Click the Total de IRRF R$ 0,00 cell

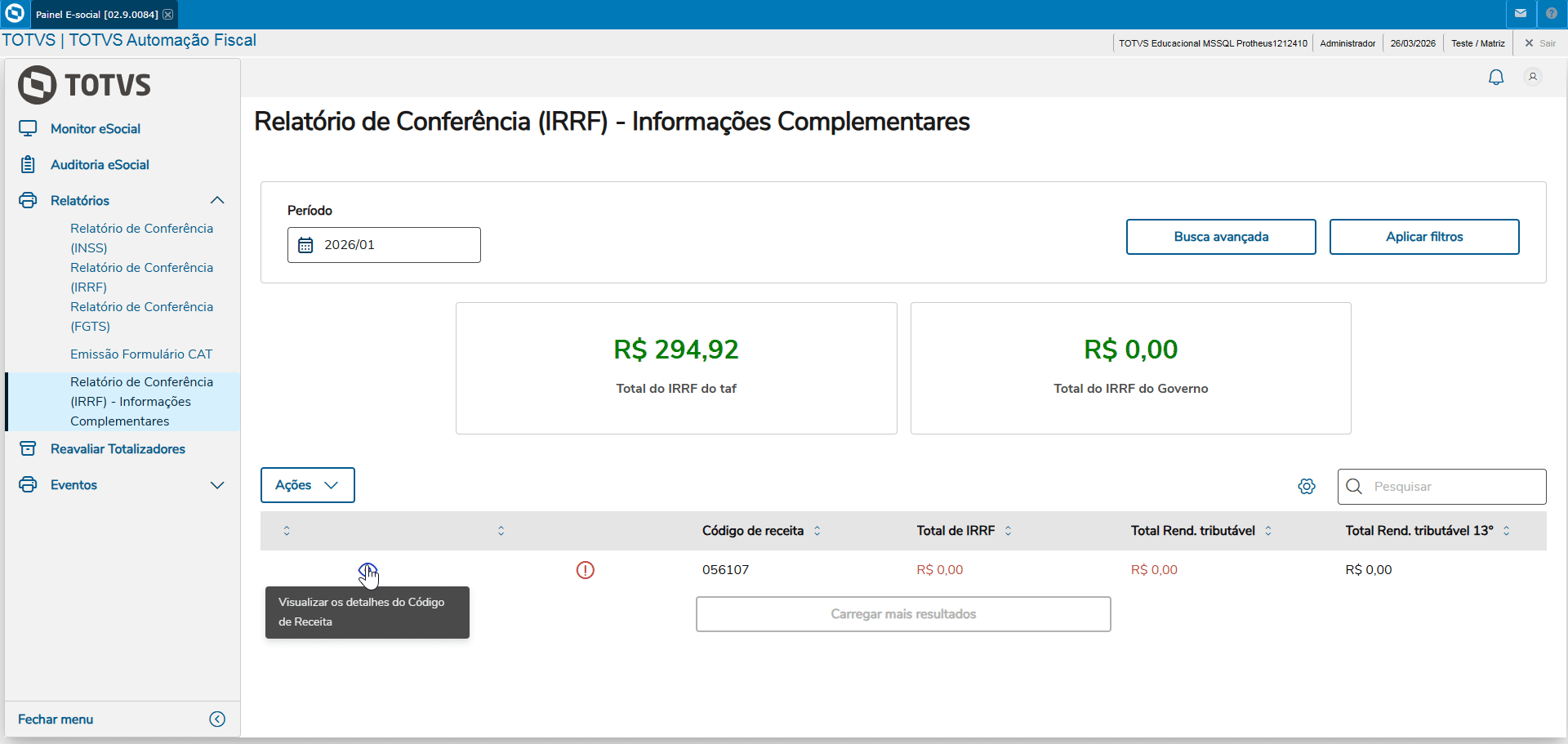coord(940,570)
